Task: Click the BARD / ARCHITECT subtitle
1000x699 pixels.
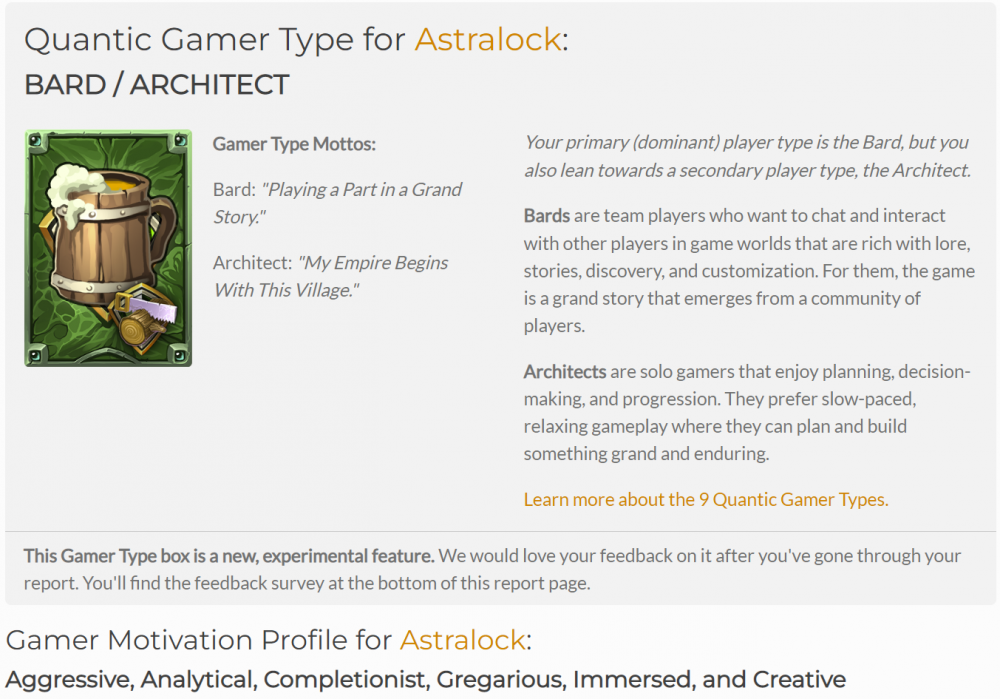Action: [x=156, y=85]
